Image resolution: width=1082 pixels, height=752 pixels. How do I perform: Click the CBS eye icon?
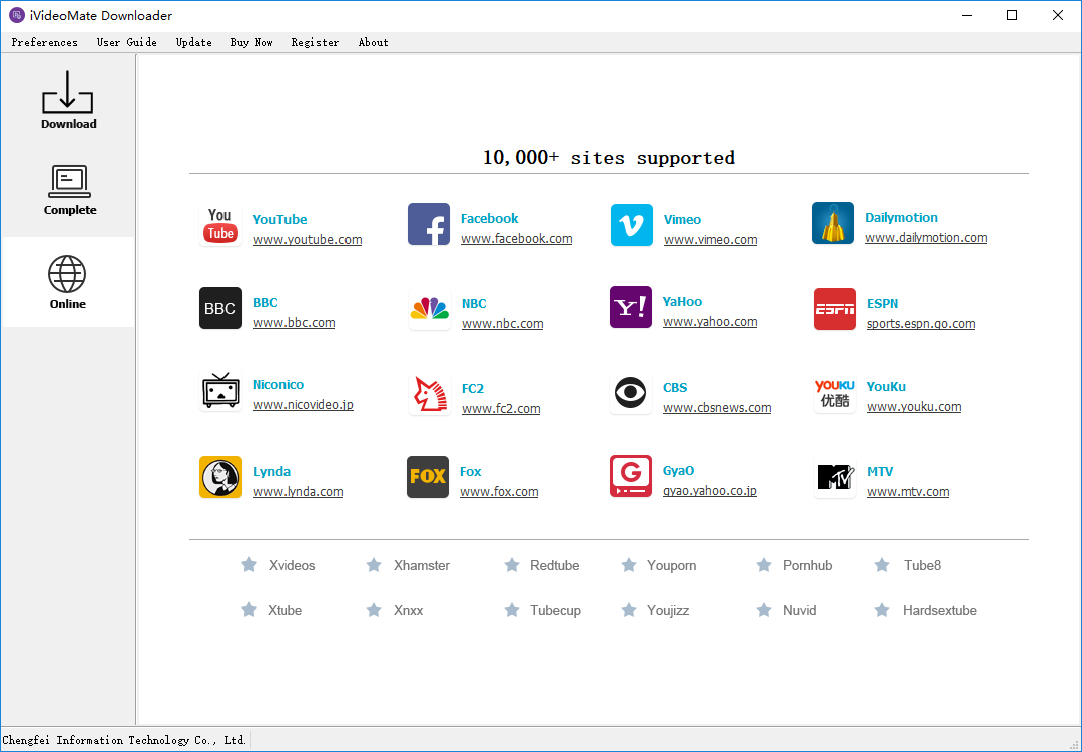[x=631, y=393]
